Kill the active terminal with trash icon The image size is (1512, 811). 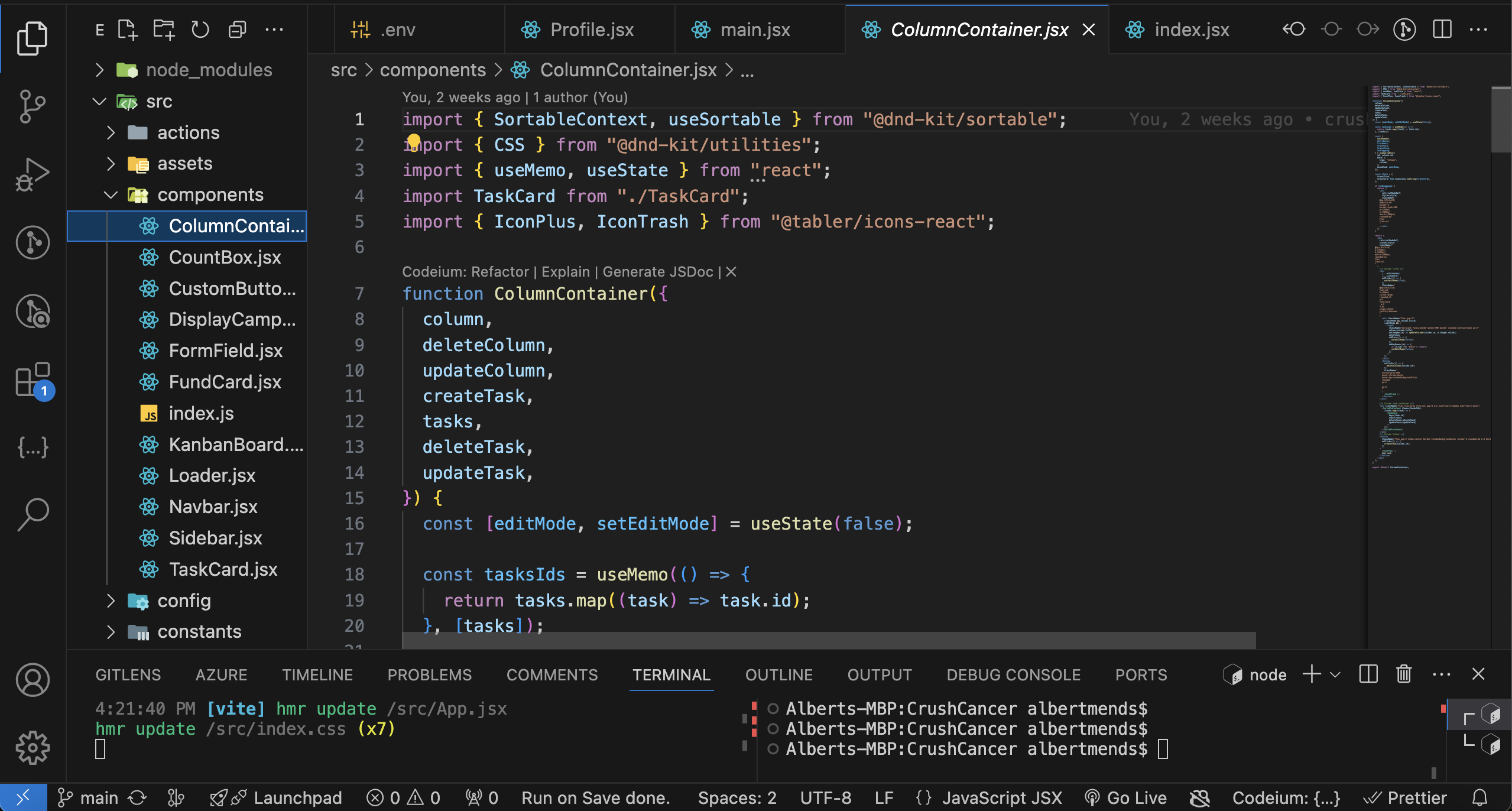(1404, 674)
